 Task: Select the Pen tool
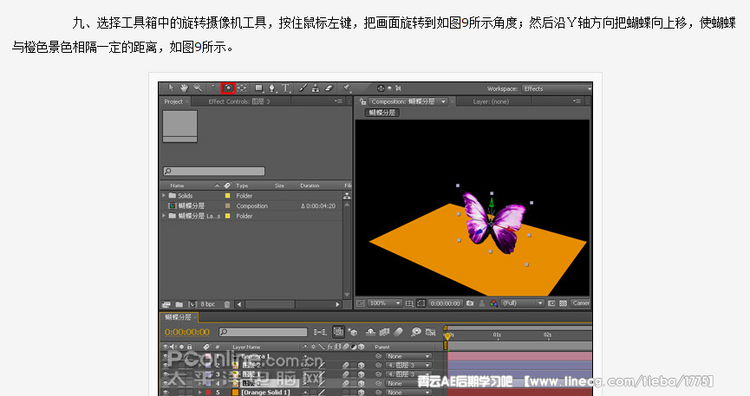tap(272, 88)
